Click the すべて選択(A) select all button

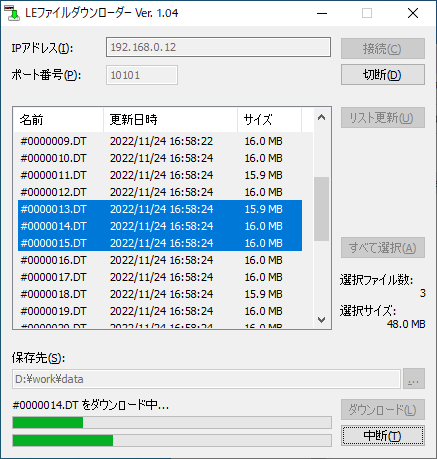[383, 248]
